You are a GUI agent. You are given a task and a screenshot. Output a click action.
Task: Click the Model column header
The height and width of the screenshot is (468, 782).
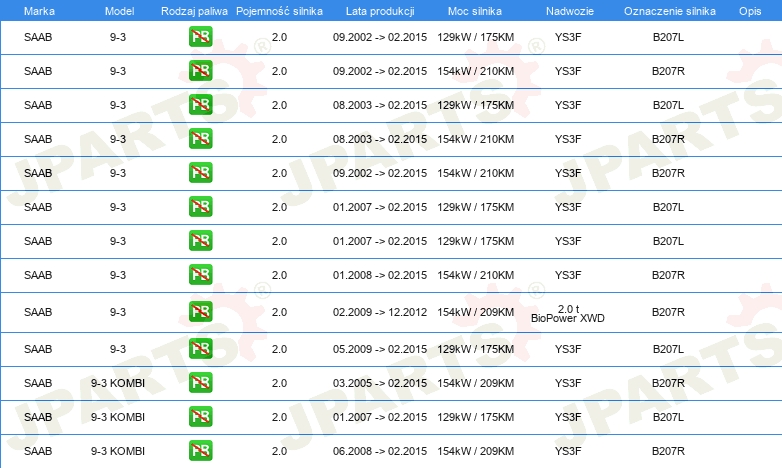pyautogui.click(x=119, y=11)
